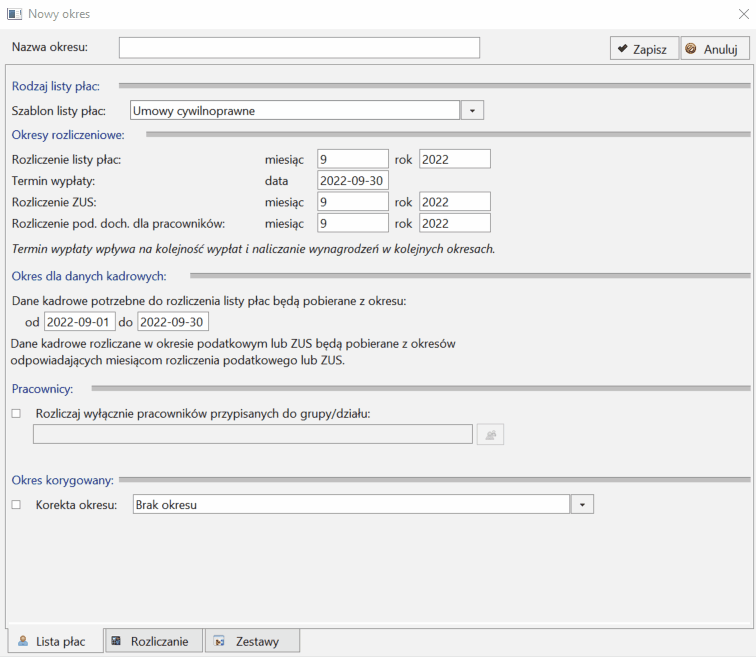The width and height of the screenshot is (756, 657).
Task: Edit the Rozliczenie ZUS year field
Action: [x=455, y=202]
